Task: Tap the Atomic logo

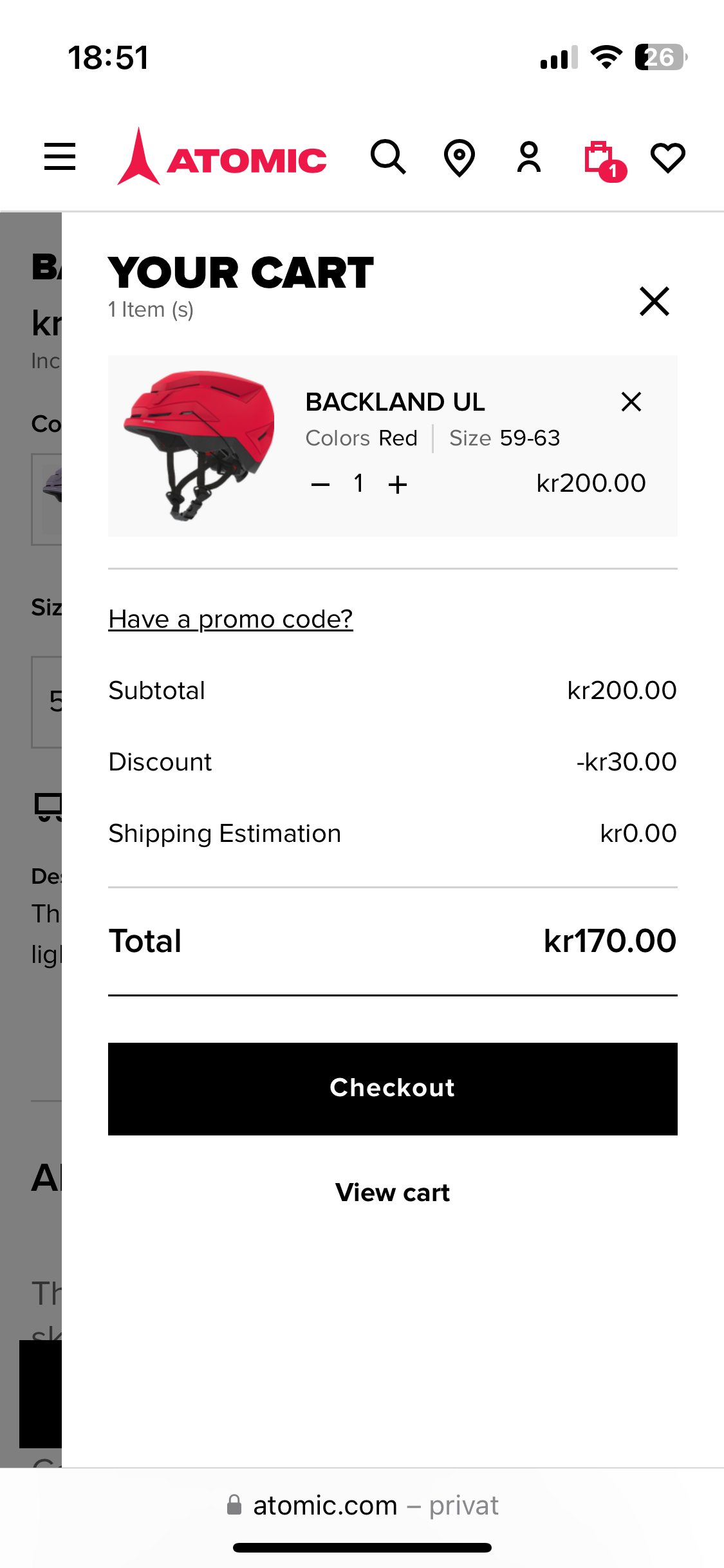Action: (222, 157)
